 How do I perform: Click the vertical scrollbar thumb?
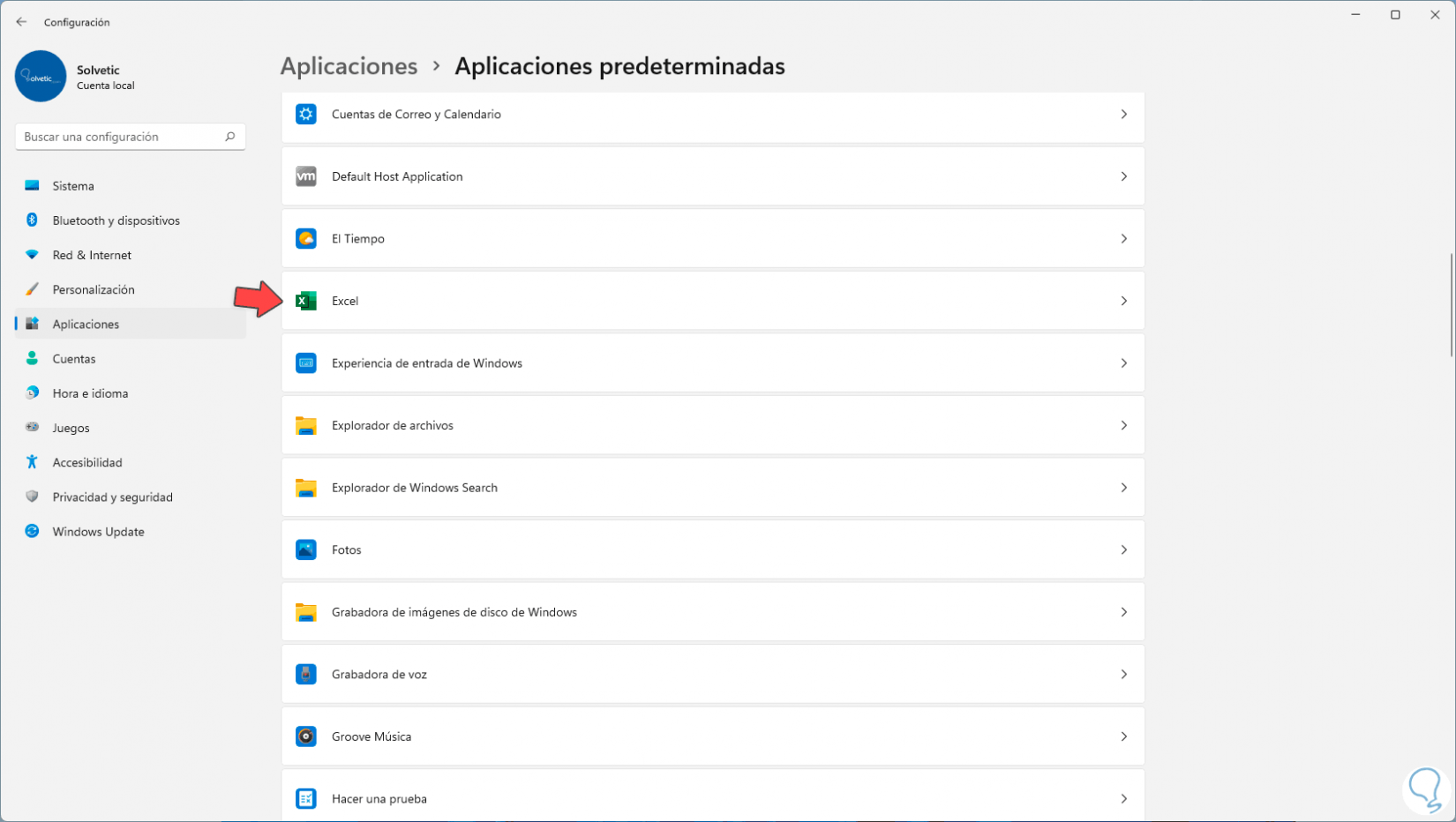[x=1452, y=304]
